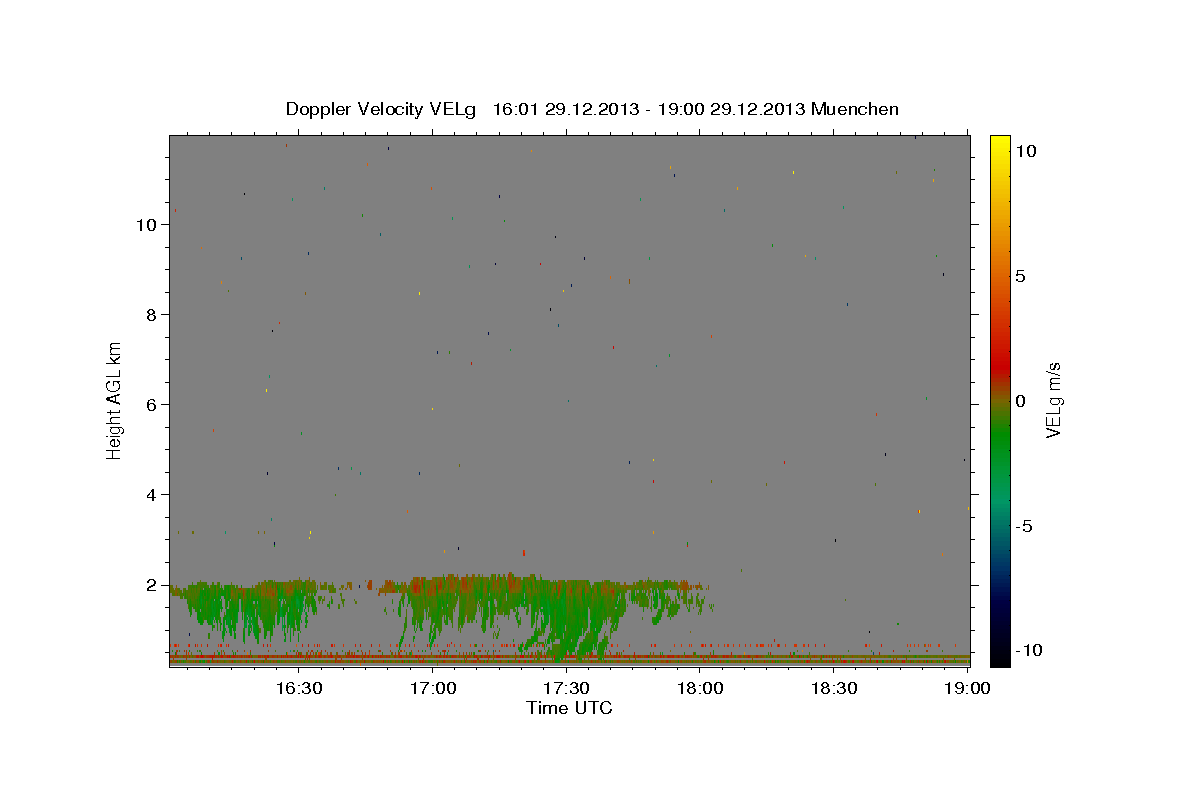Click the 16:30 time tick label
1200x800 pixels.
pyautogui.click(x=298, y=688)
